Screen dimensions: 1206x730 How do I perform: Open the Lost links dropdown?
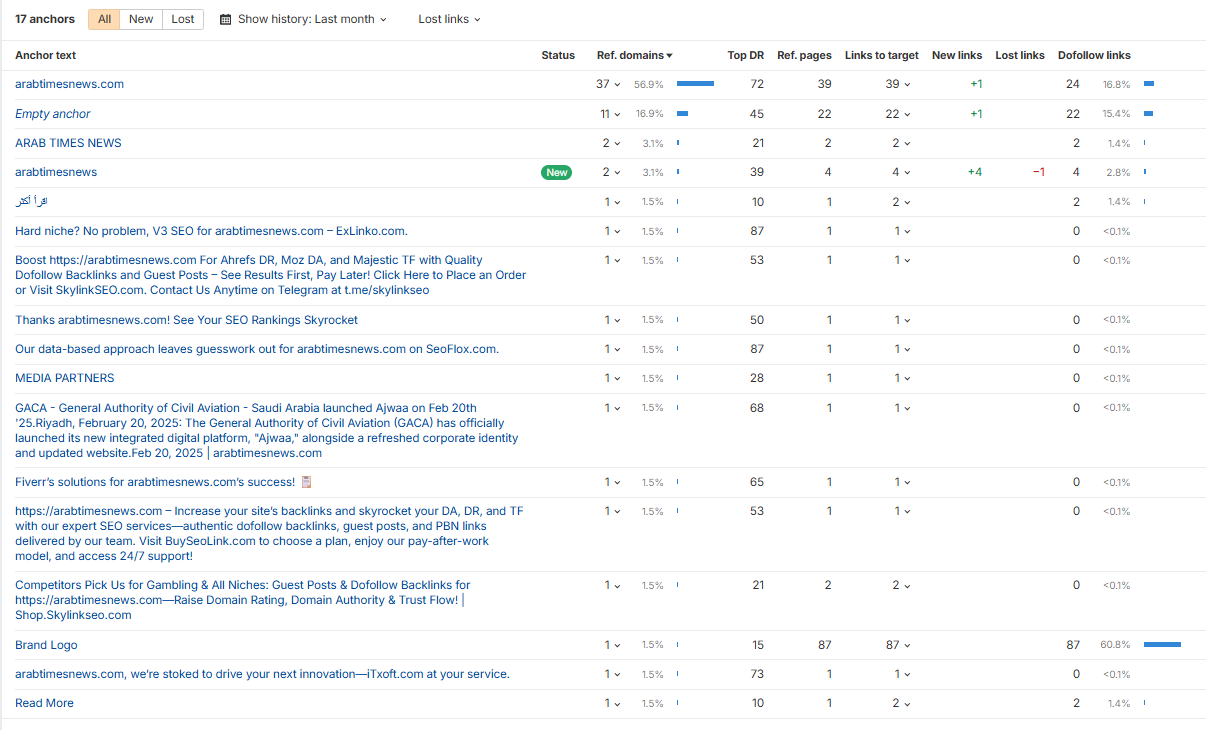click(x=449, y=19)
